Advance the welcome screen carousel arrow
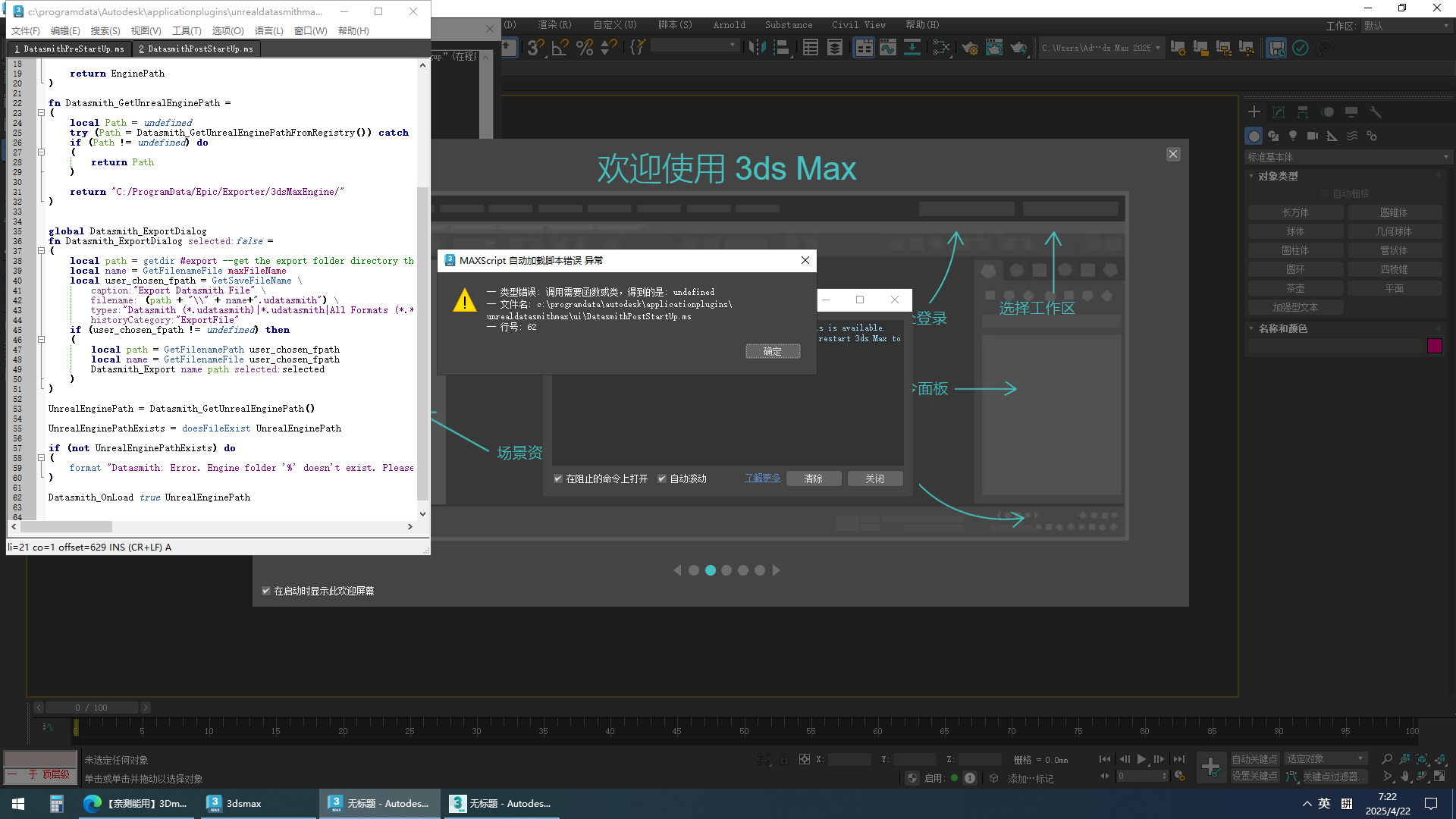 [777, 570]
